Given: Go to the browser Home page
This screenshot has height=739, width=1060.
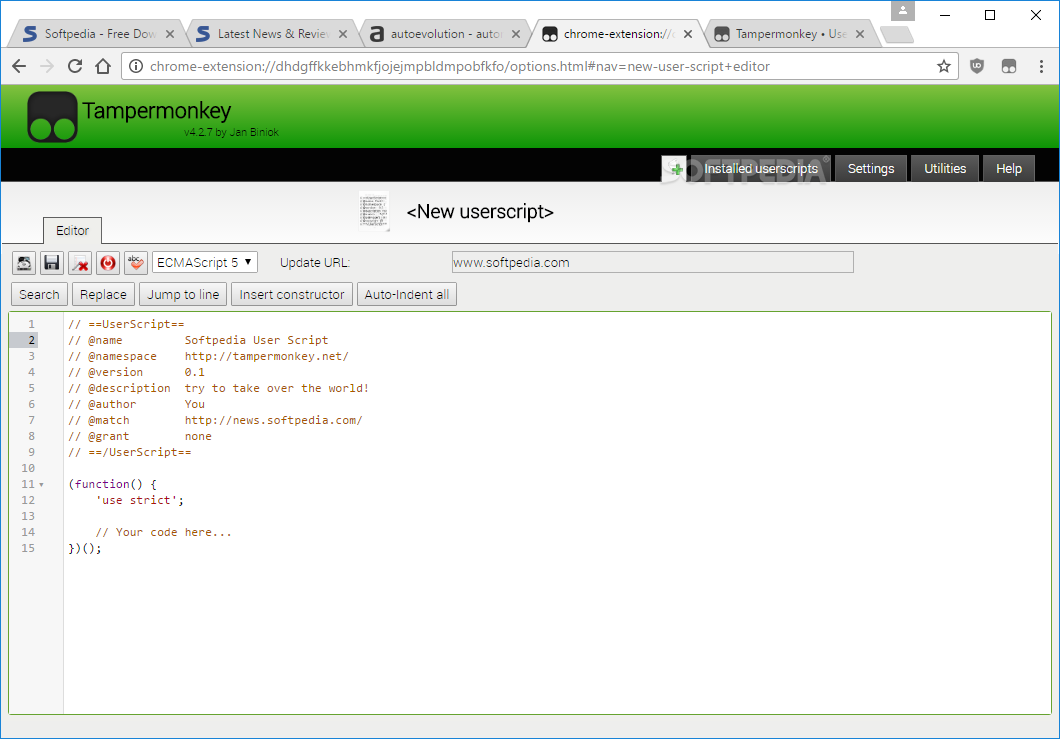Looking at the screenshot, I should click(x=103, y=66).
